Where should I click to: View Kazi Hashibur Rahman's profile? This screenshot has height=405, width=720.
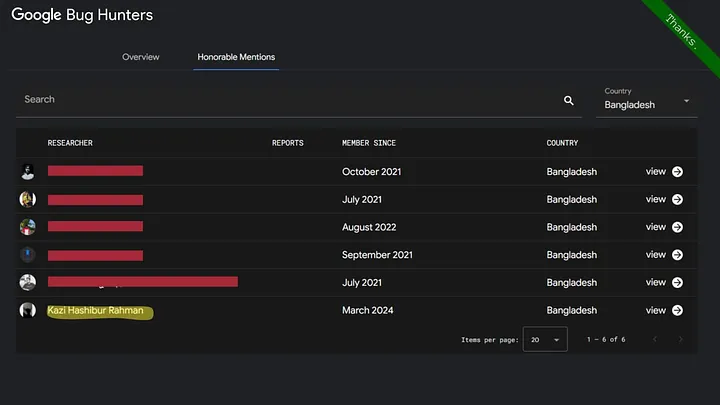tap(656, 310)
